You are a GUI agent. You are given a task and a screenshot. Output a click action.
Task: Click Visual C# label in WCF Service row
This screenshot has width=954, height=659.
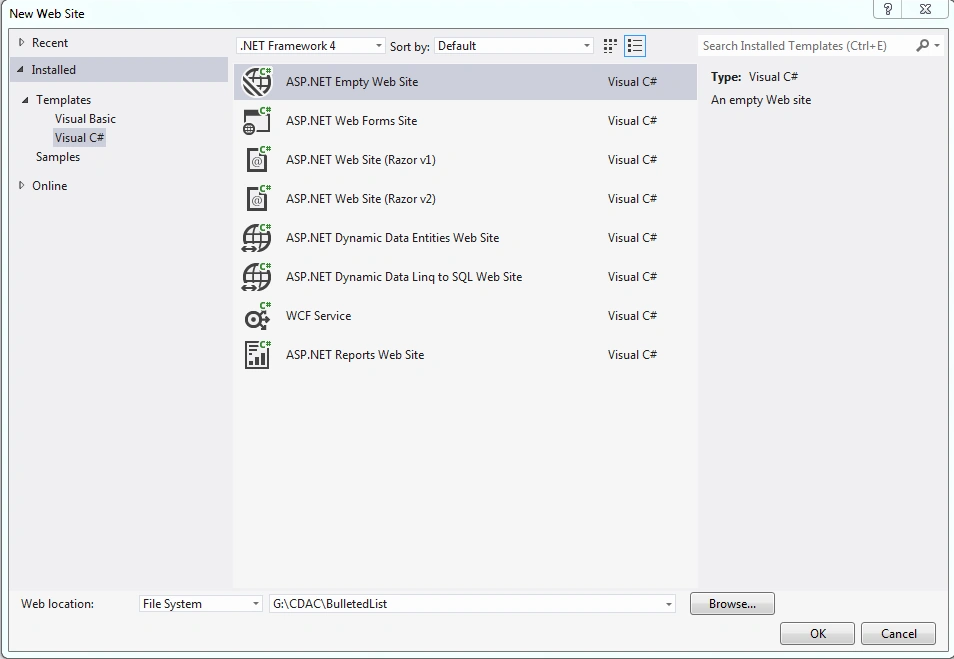[x=632, y=315]
